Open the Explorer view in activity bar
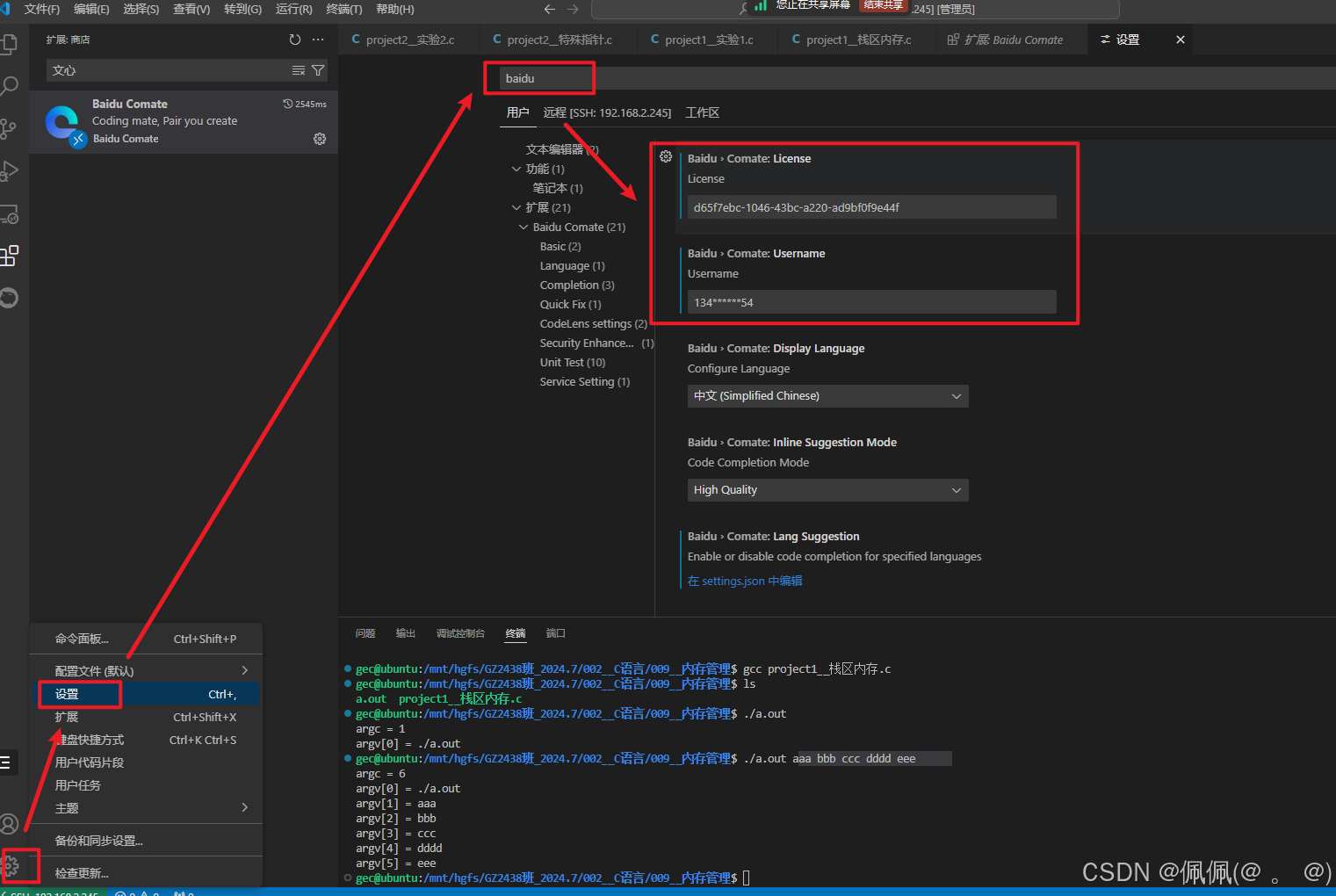 (x=9, y=44)
